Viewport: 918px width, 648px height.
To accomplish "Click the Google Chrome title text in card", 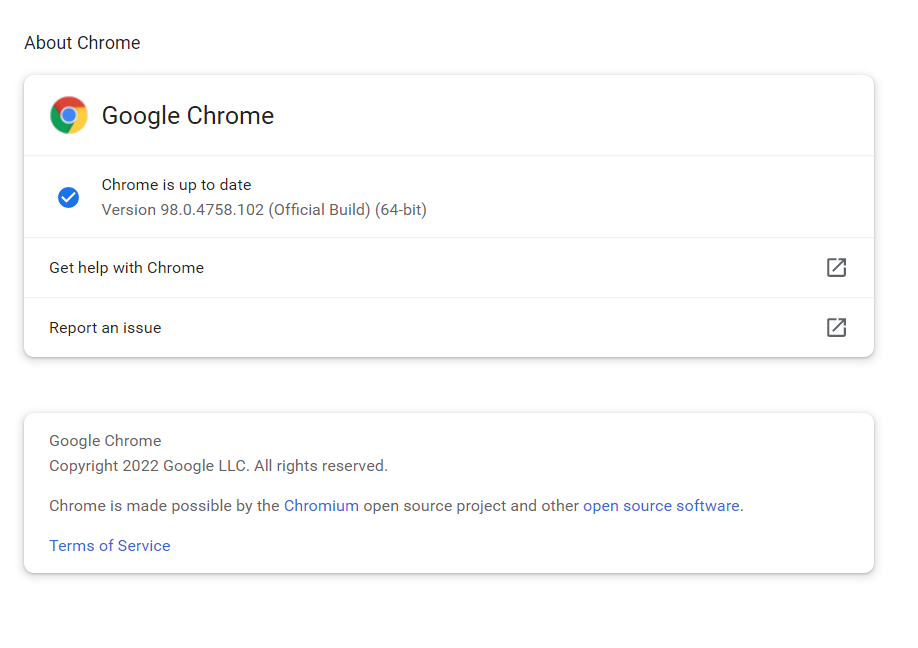I will click(x=188, y=116).
